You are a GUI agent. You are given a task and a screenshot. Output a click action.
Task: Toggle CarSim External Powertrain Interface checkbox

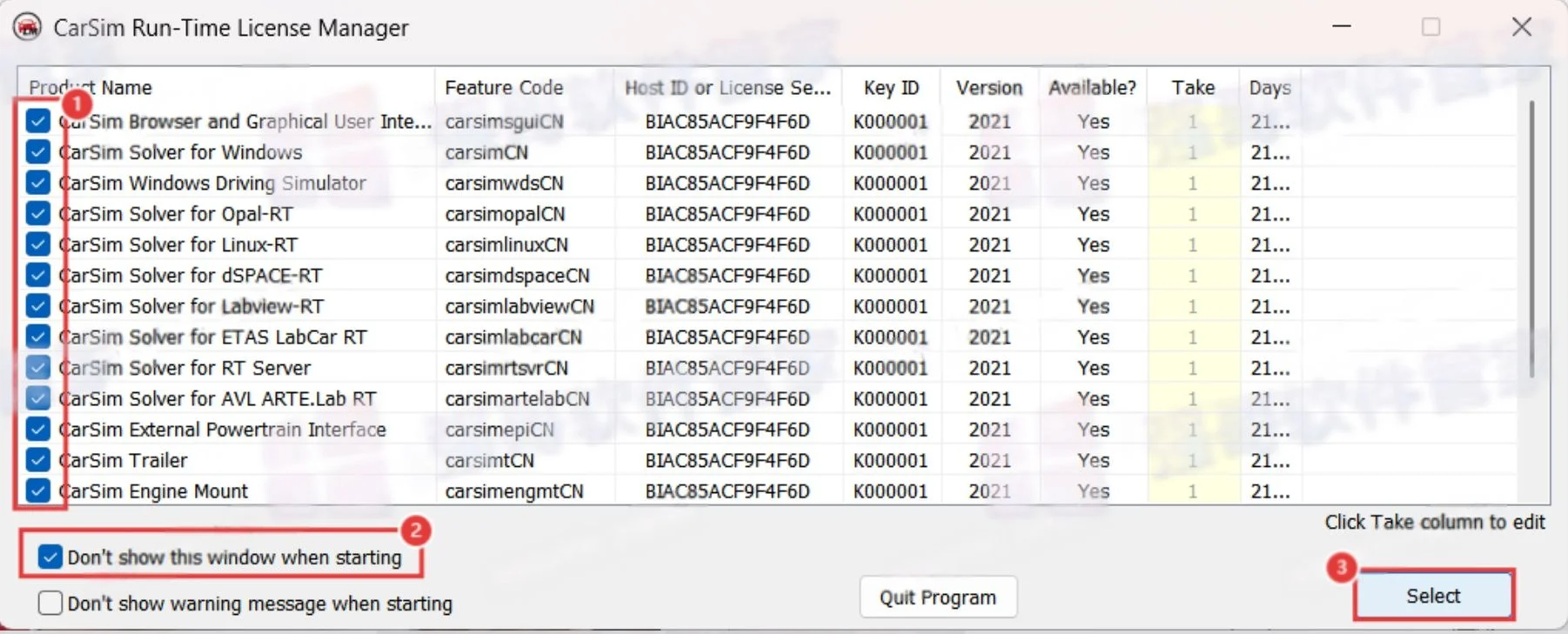pyautogui.click(x=37, y=430)
